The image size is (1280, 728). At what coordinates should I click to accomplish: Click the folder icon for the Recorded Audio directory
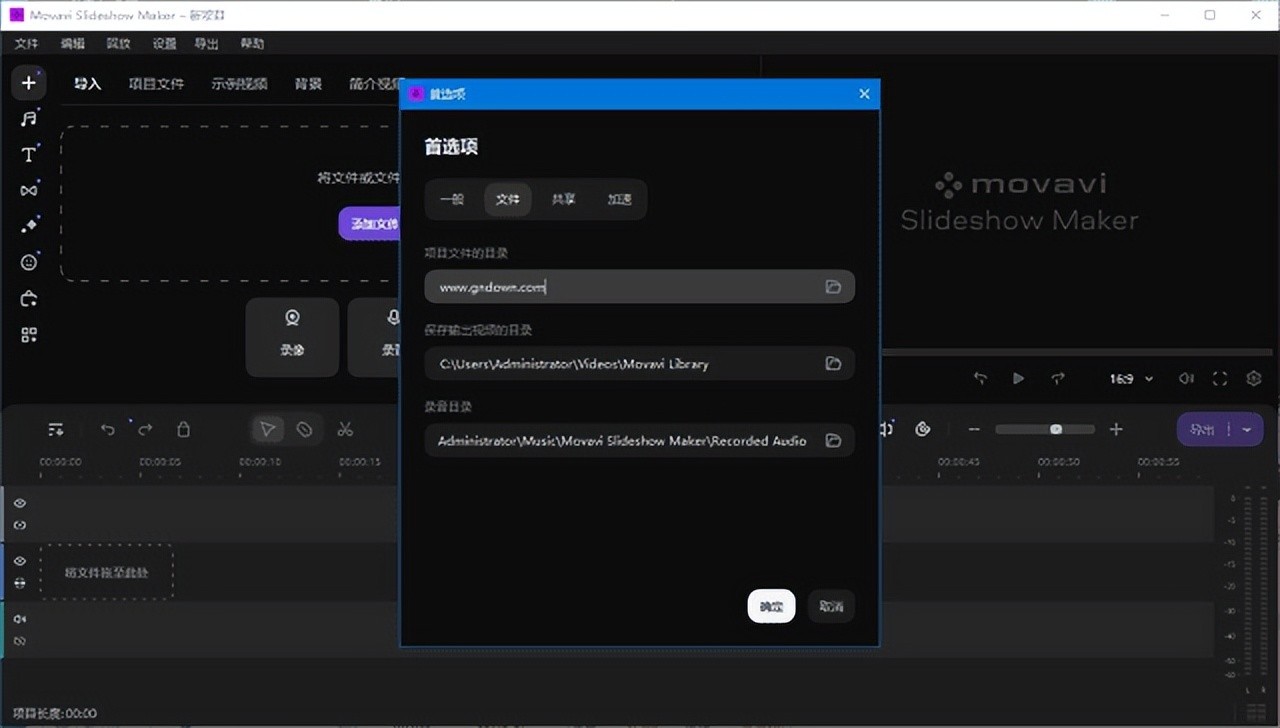833,441
